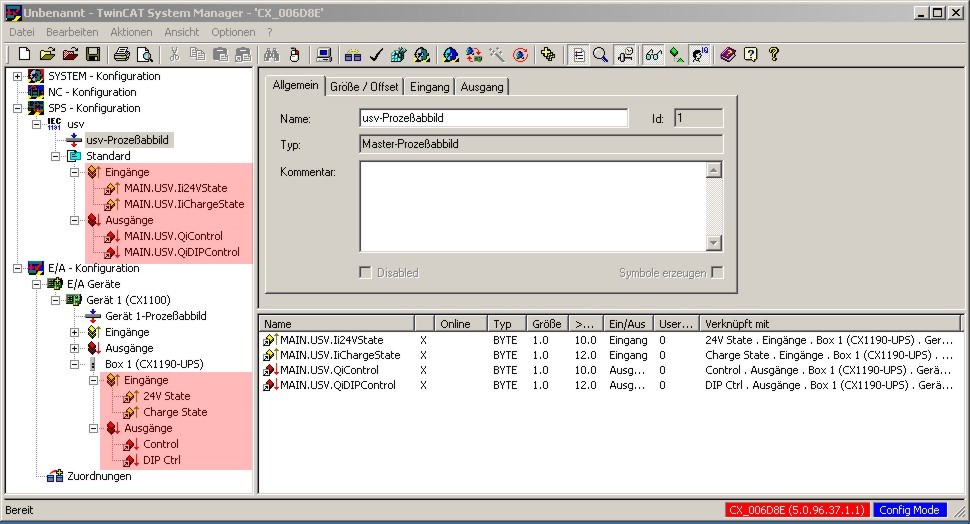970x524 pixels.
Task: Collapse the E/A Geräte node
Action: pyautogui.click(x=36, y=284)
